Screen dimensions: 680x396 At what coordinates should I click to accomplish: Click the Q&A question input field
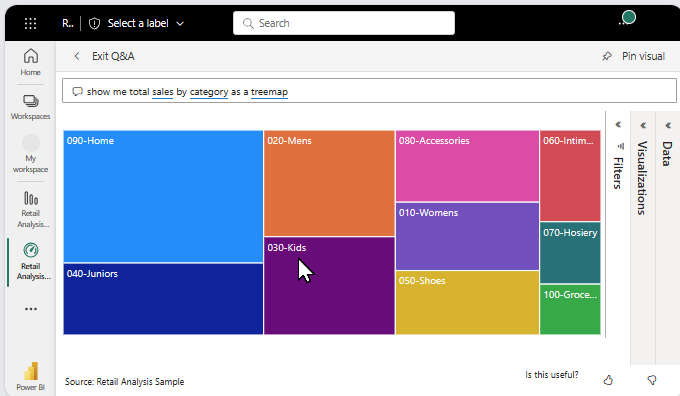pos(369,91)
